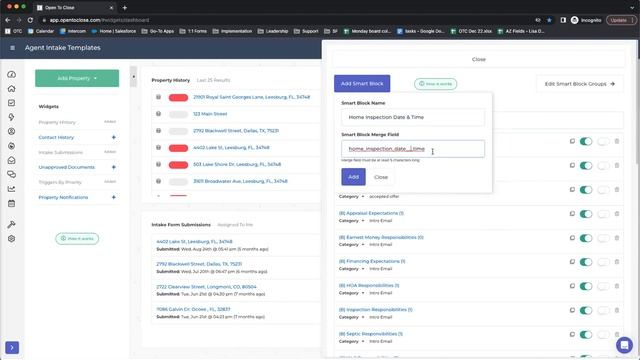Click the Smart Block Name input field
The height and width of the screenshot is (360, 640).
413,117
